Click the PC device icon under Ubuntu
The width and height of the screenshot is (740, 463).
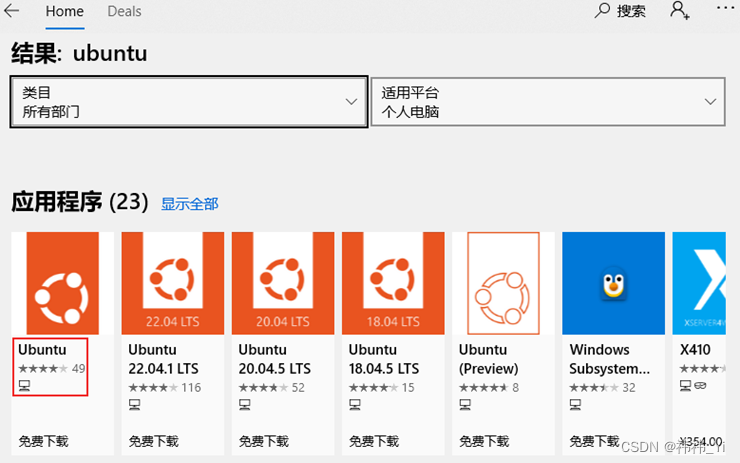click(x=24, y=386)
